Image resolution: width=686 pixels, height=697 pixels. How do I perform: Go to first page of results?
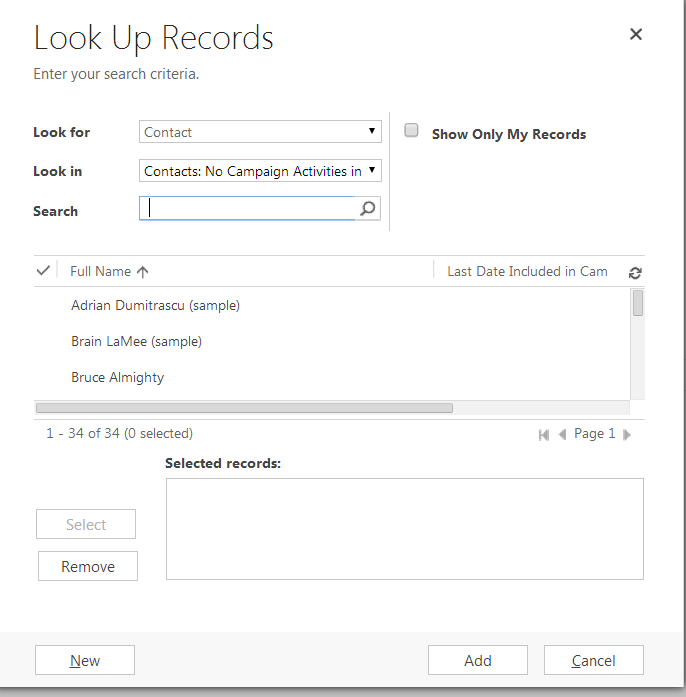click(544, 434)
